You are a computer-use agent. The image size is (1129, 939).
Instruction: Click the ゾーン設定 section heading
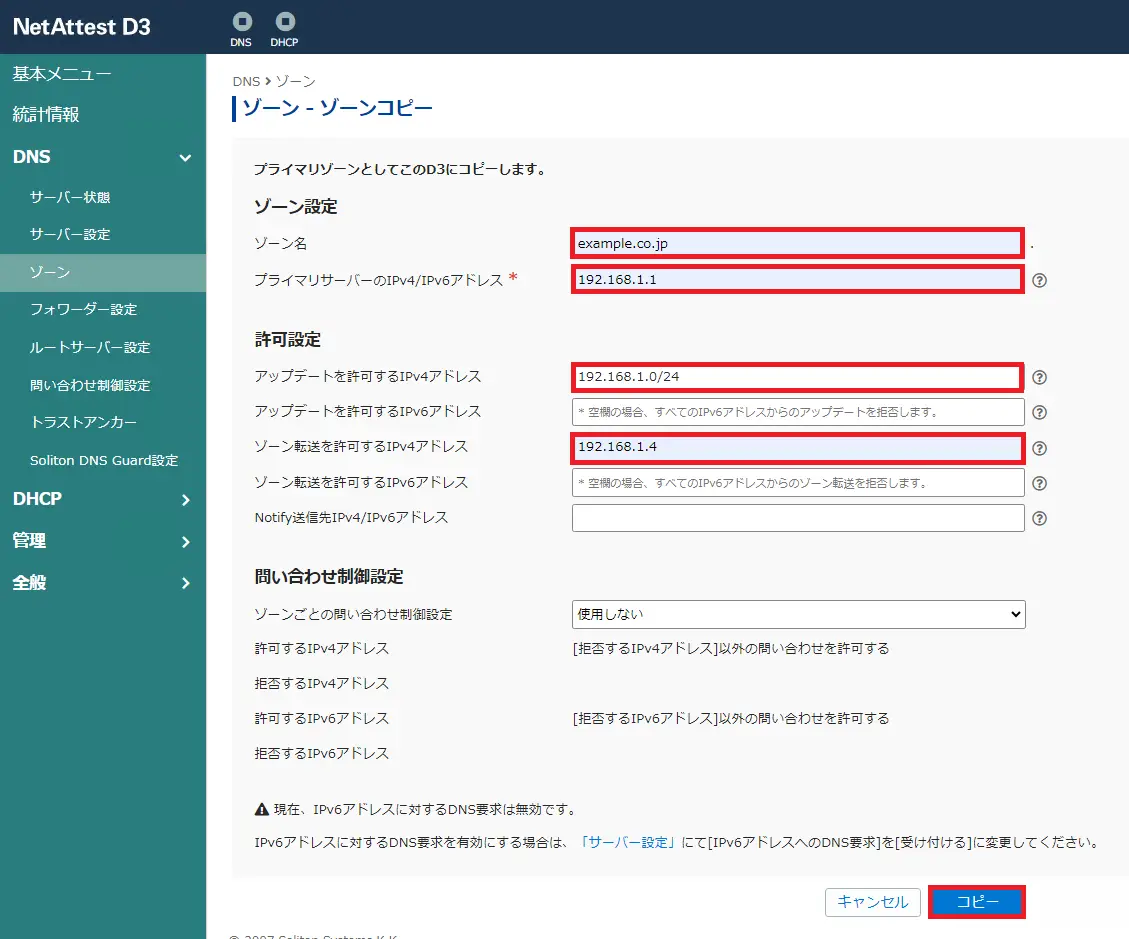[296, 207]
